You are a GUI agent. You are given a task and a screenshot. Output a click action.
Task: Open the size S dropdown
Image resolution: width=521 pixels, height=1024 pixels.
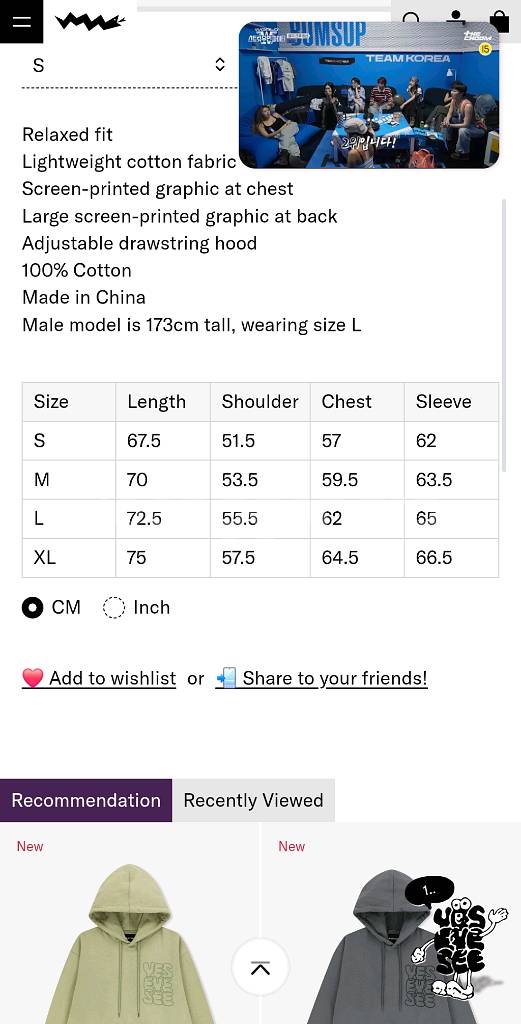(129, 65)
